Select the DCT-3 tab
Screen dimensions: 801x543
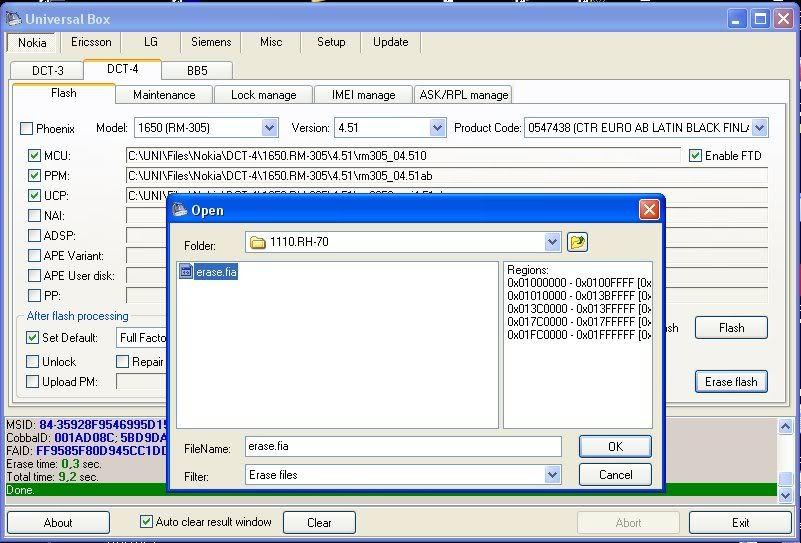48,70
